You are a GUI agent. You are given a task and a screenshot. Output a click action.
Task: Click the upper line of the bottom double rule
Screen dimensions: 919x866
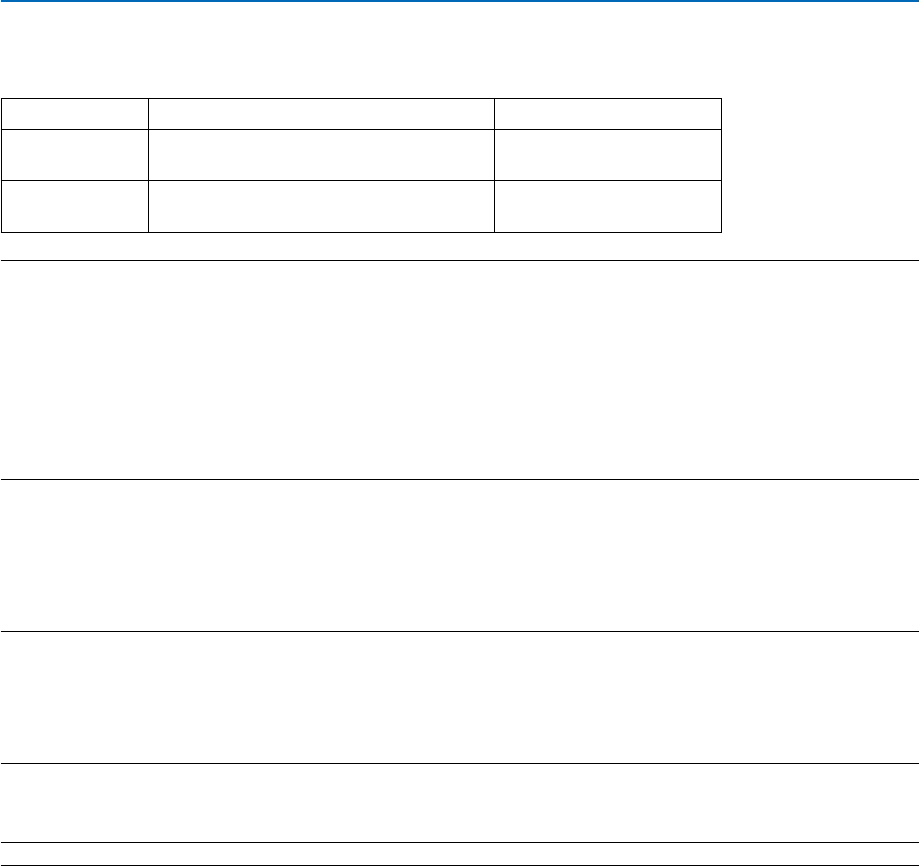(459, 842)
